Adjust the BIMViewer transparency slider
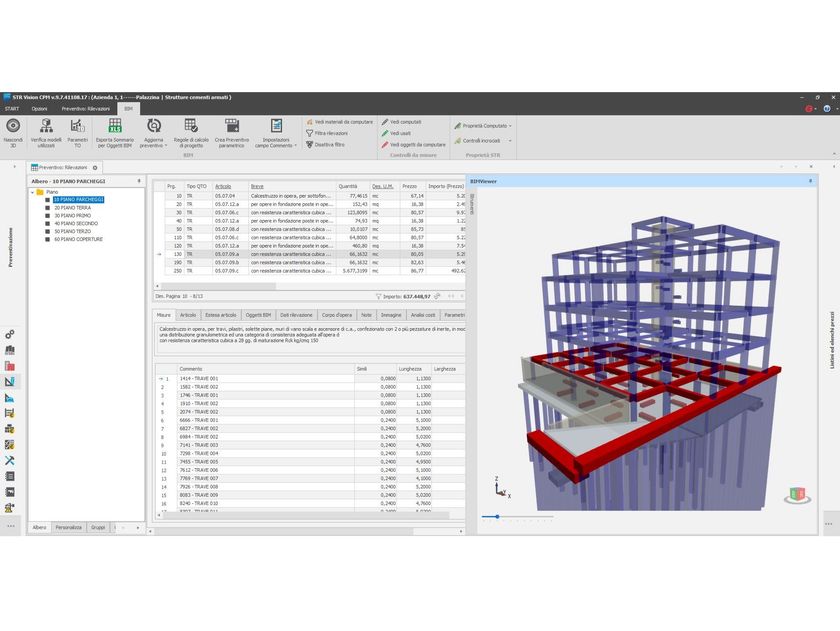840x631 pixels. (497, 517)
